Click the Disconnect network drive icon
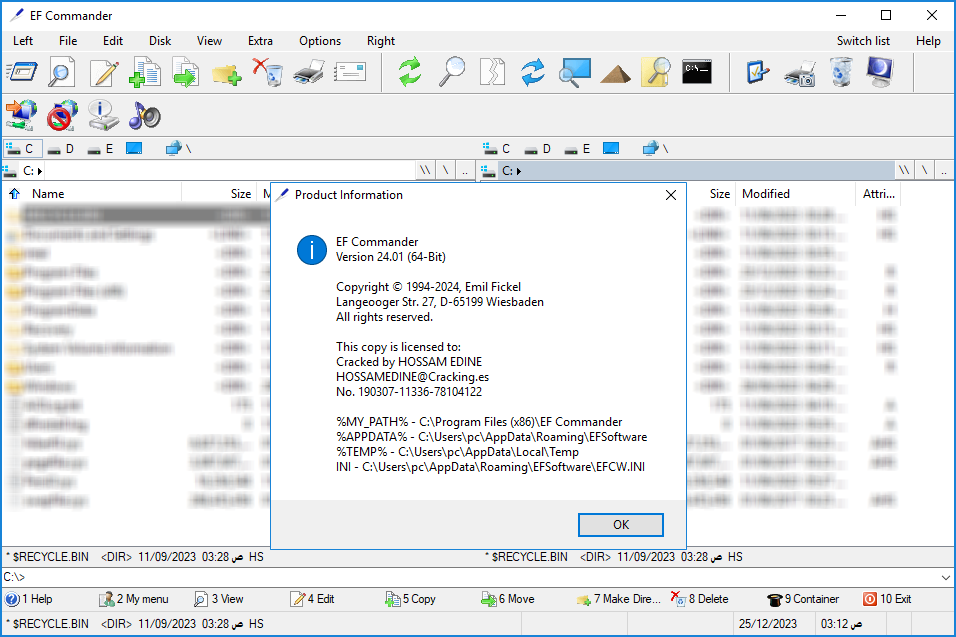The width and height of the screenshot is (956, 637). [62, 115]
